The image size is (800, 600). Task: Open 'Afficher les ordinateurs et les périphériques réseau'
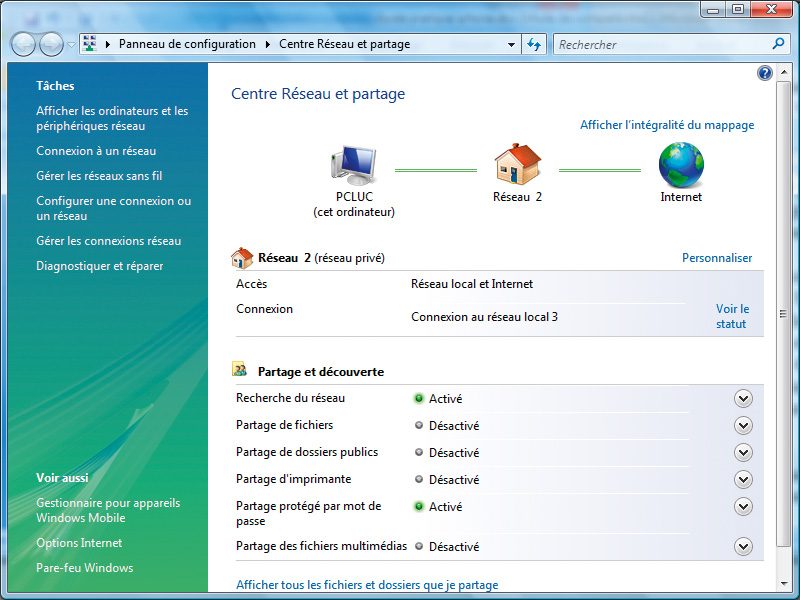point(112,118)
